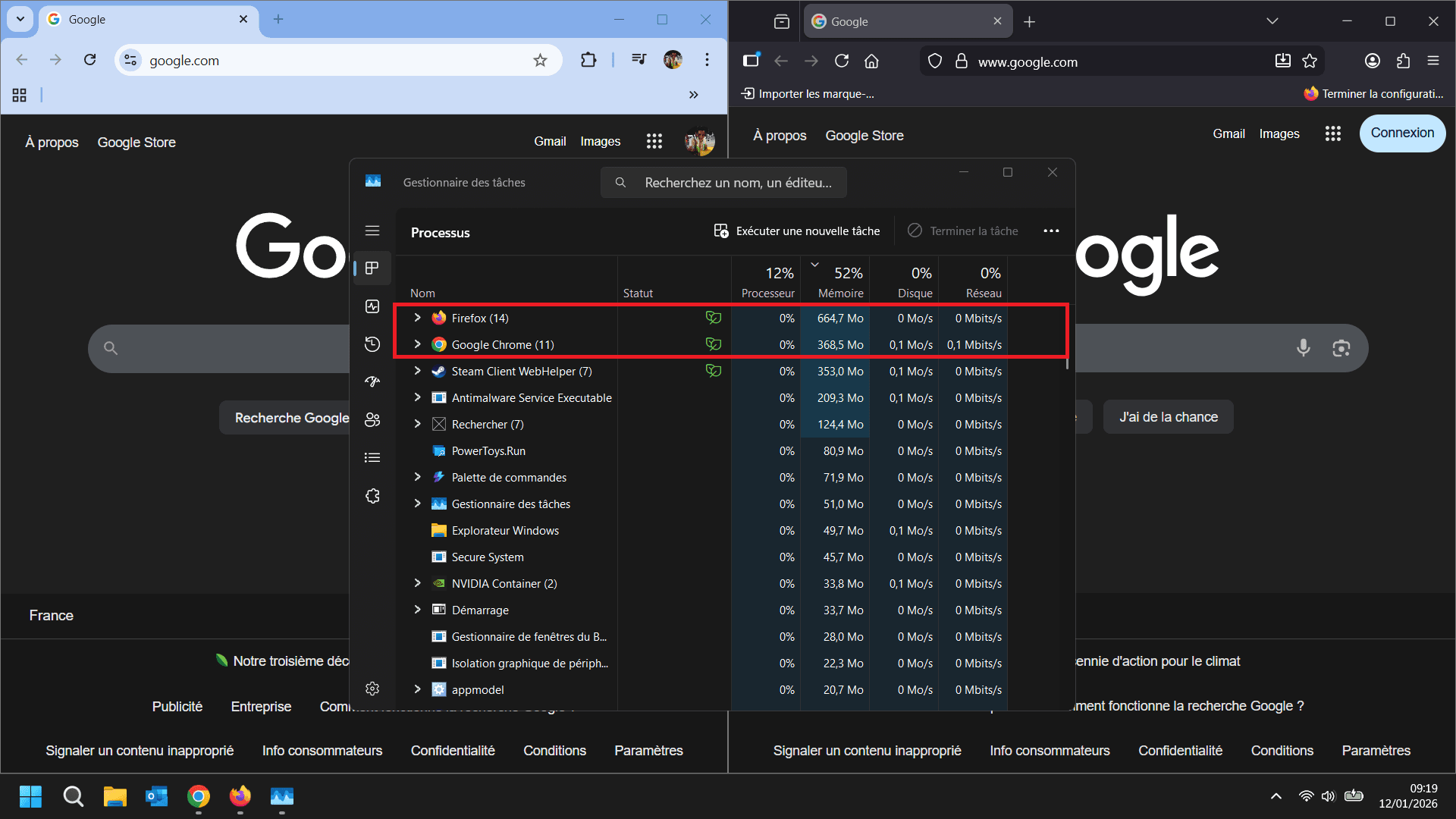Open App history in Task Manager sidebar

pos(372,344)
